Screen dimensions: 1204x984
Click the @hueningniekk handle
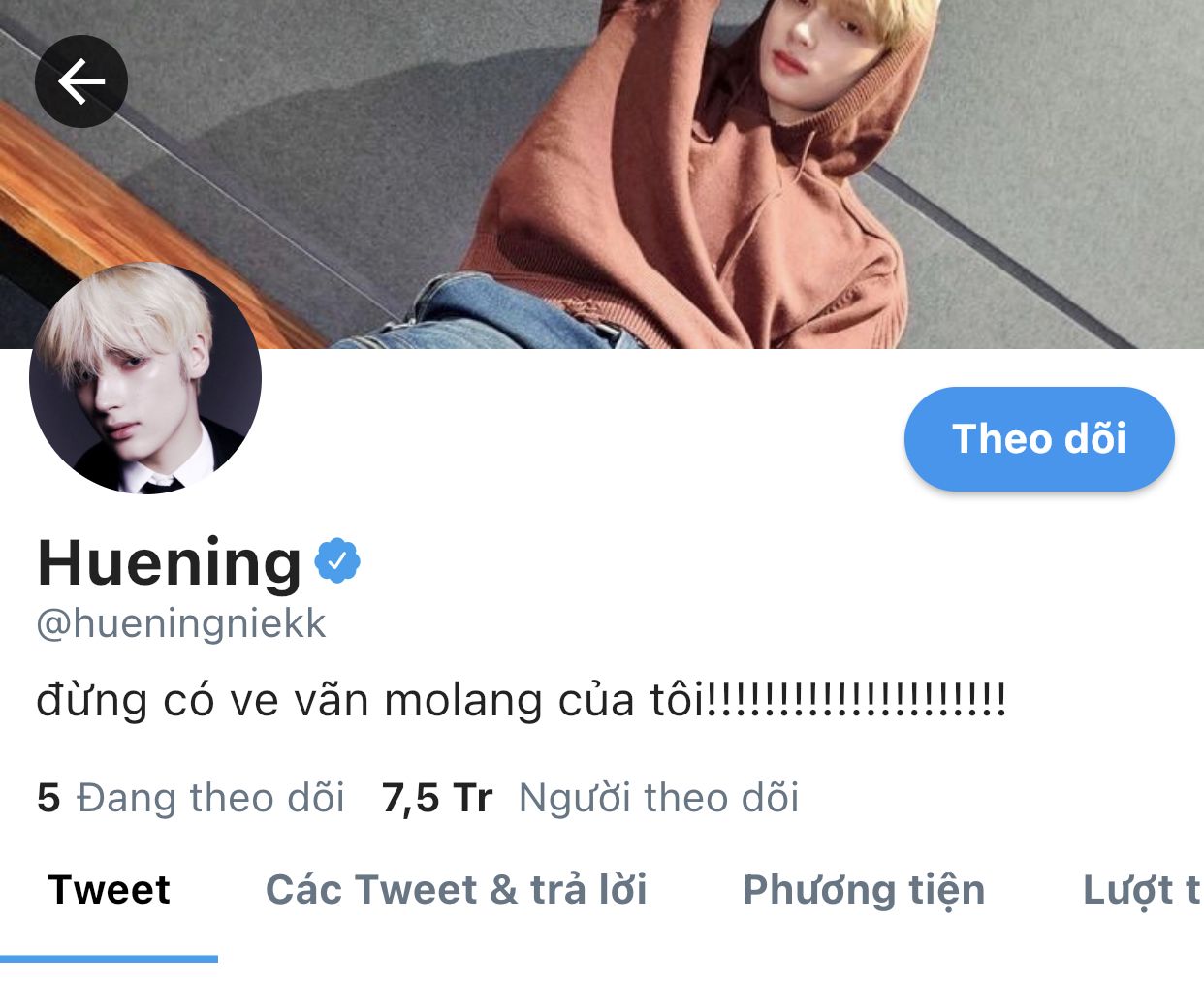(x=181, y=623)
